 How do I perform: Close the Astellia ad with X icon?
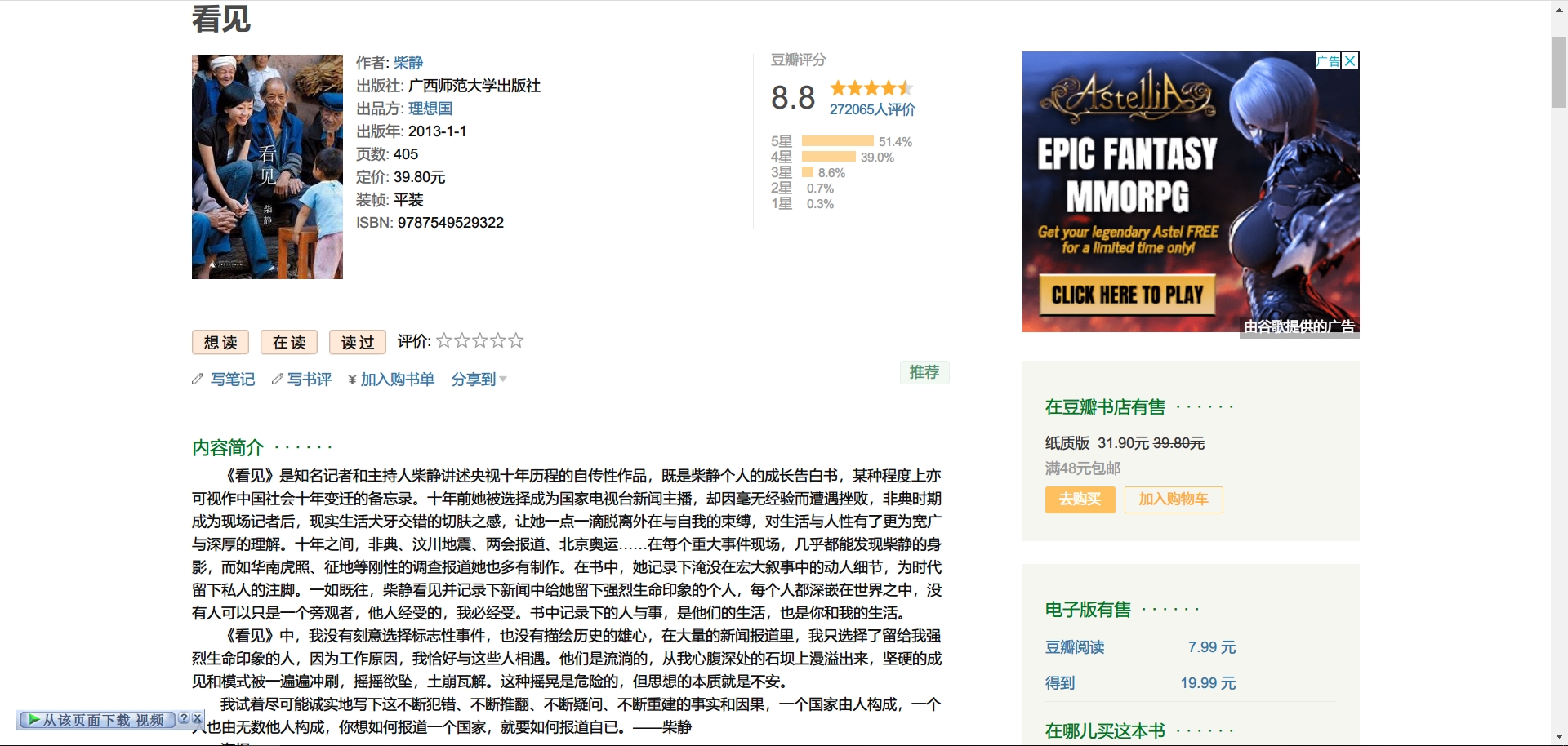[1351, 61]
